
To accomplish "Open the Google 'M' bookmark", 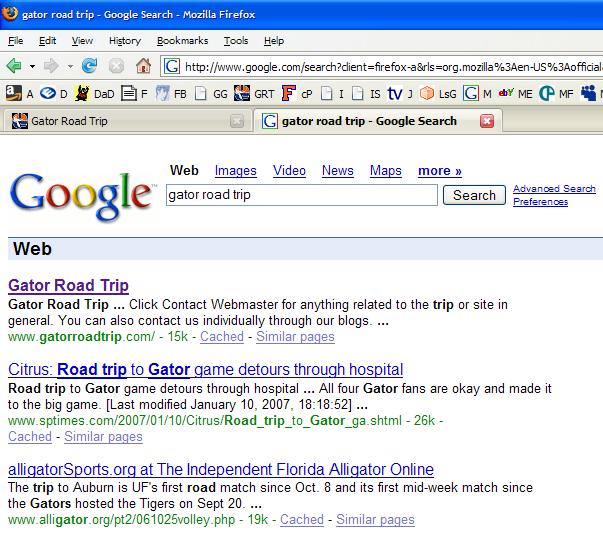I will tap(477, 93).
